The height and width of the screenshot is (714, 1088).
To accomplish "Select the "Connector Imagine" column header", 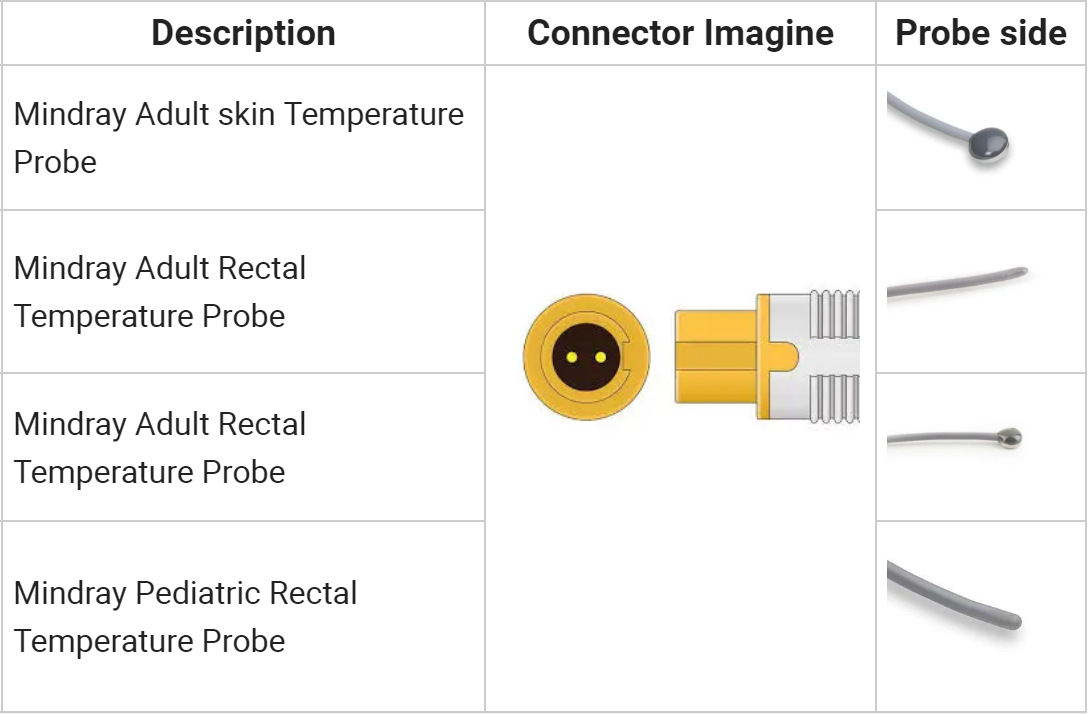I will coord(680,33).
